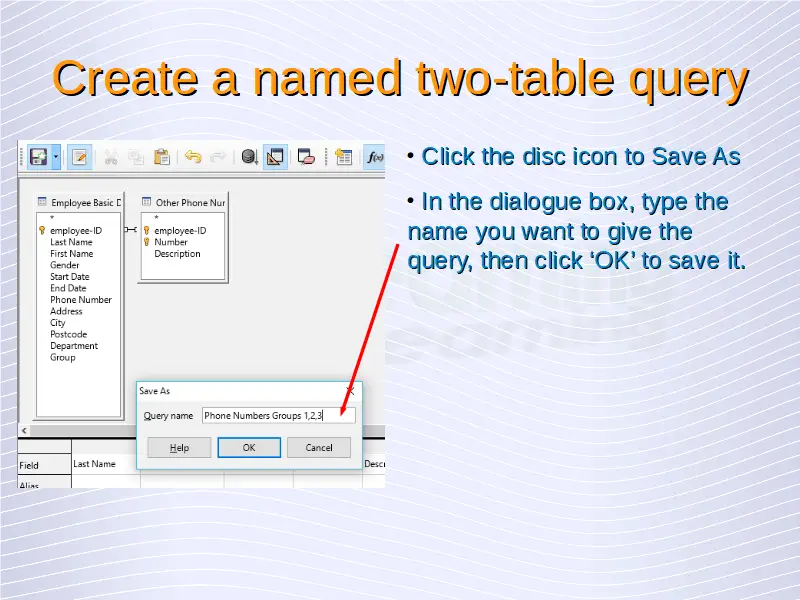Viewport: 800px width, 600px height.
Task: Select the Number field in Other Phone Numbers
Action: pyautogui.click(x=171, y=242)
